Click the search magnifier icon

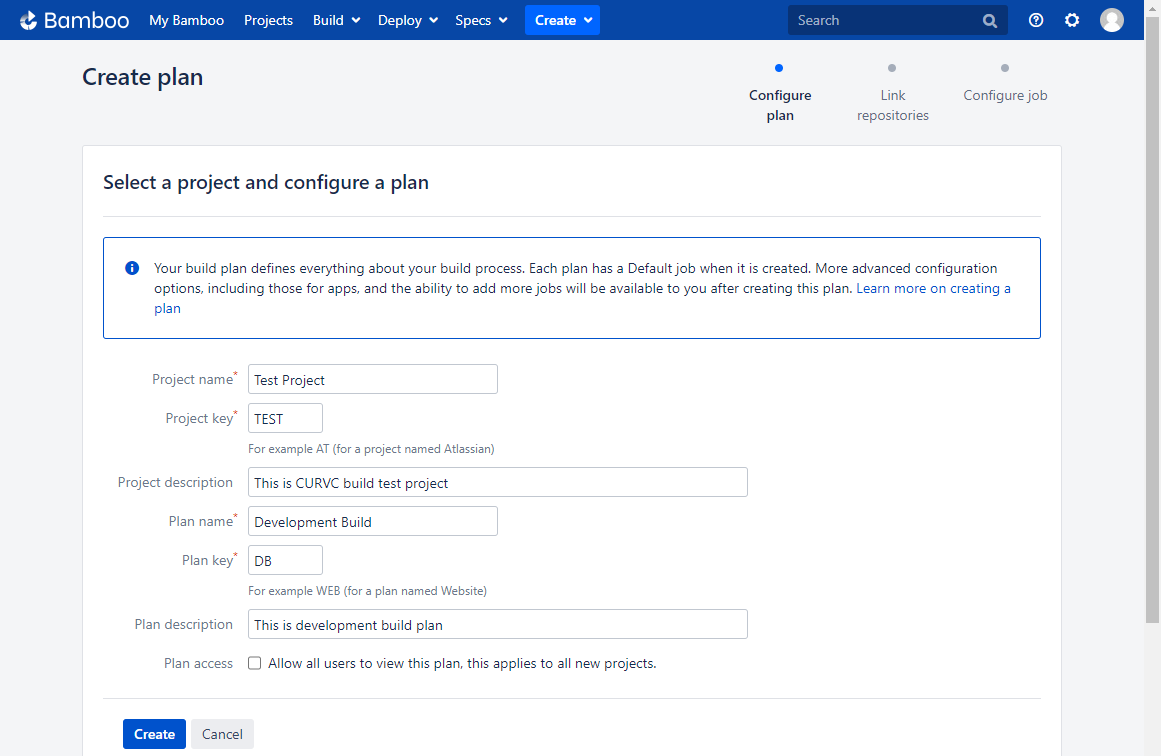pos(989,21)
